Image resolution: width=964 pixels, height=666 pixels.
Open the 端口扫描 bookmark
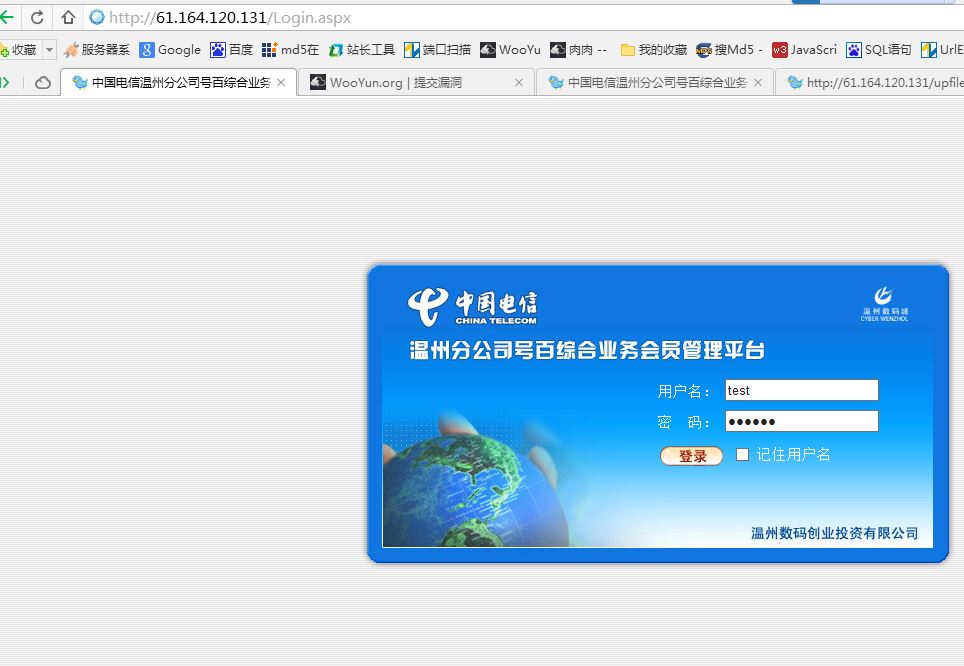438,50
